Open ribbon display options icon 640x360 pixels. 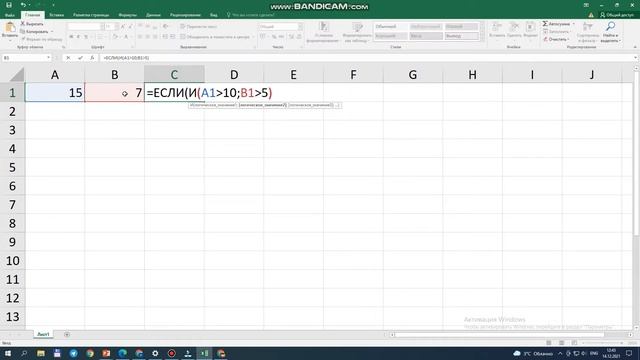click(586, 5)
